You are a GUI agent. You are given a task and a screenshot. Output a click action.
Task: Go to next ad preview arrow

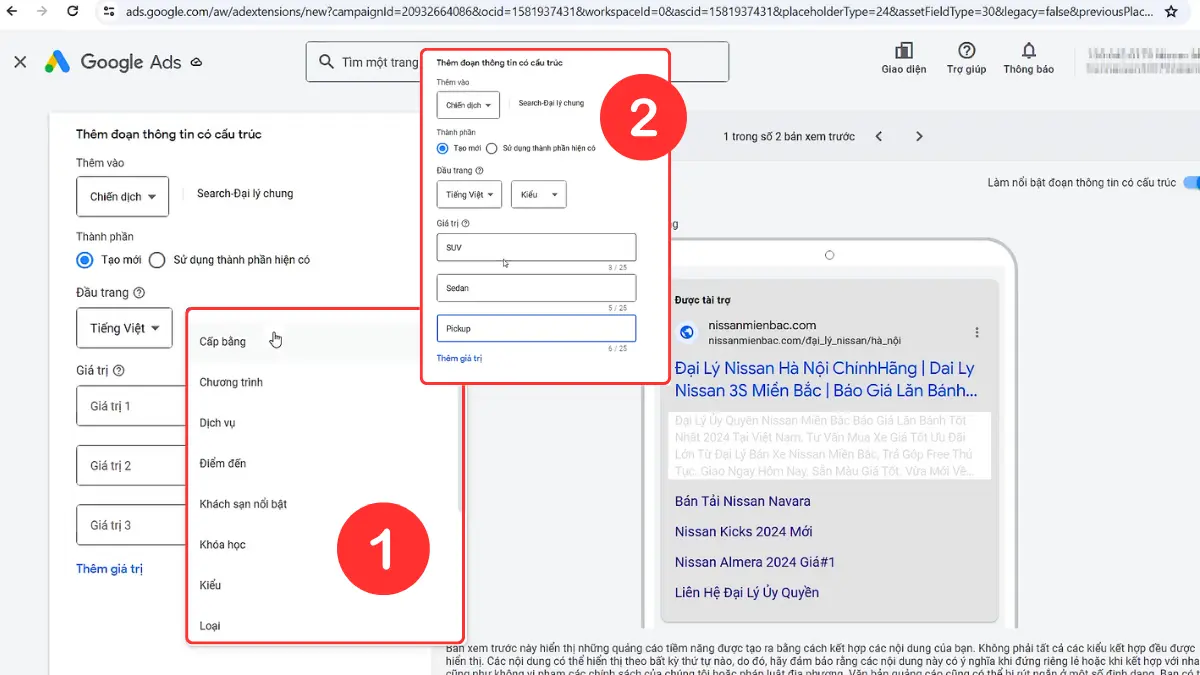[x=919, y=136]
